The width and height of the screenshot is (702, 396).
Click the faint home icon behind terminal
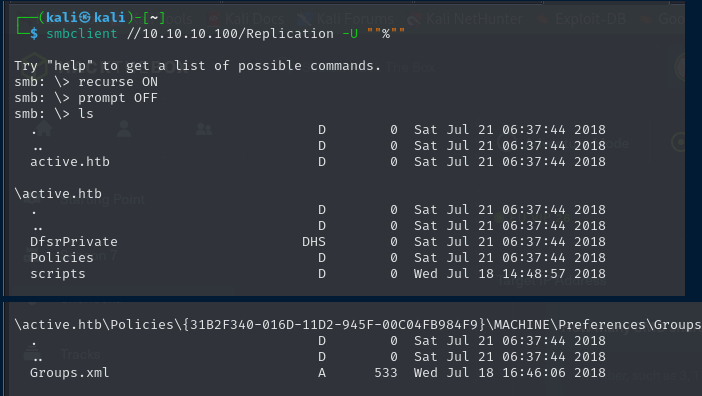(44, 128)
